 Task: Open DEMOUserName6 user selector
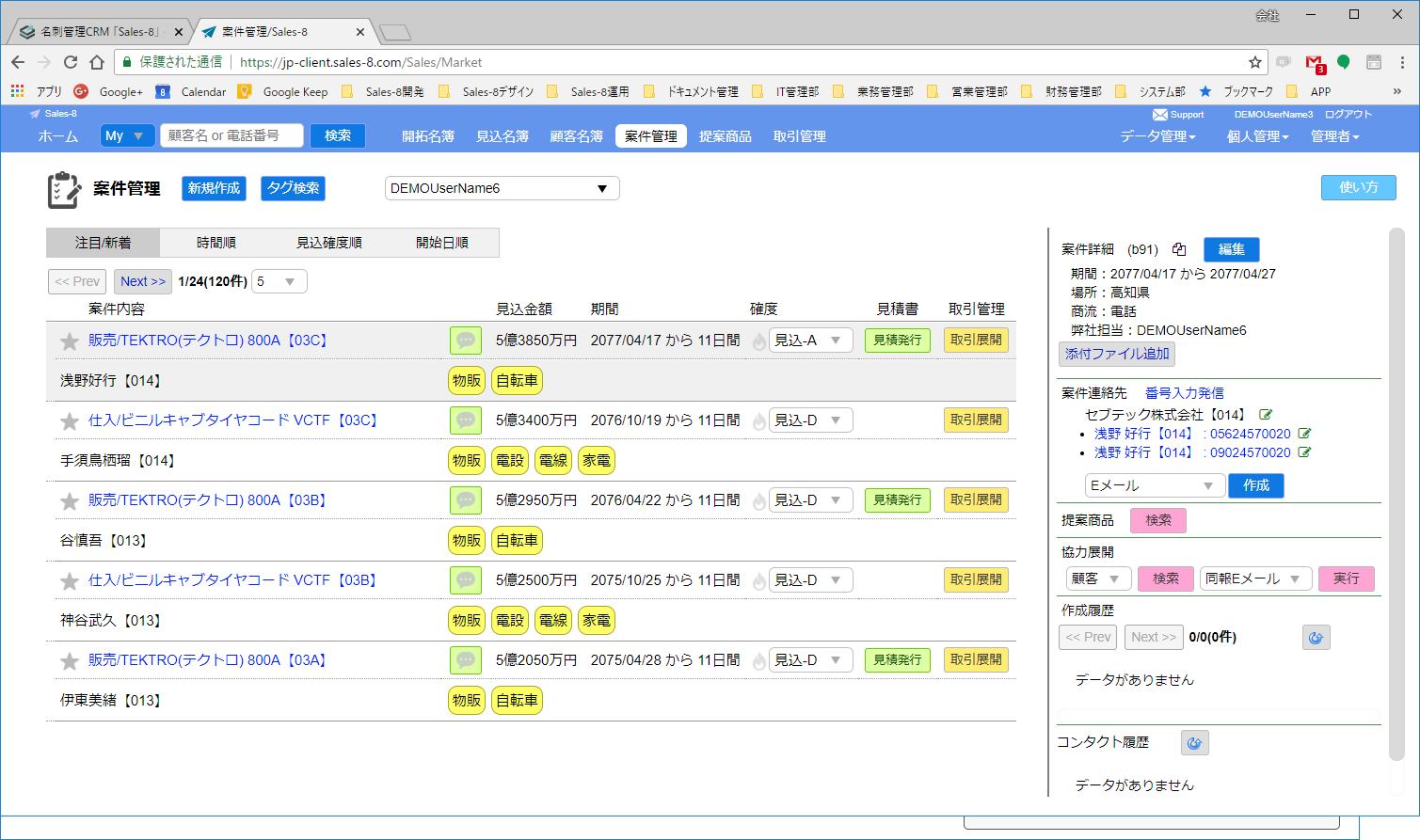pos(503,188)
